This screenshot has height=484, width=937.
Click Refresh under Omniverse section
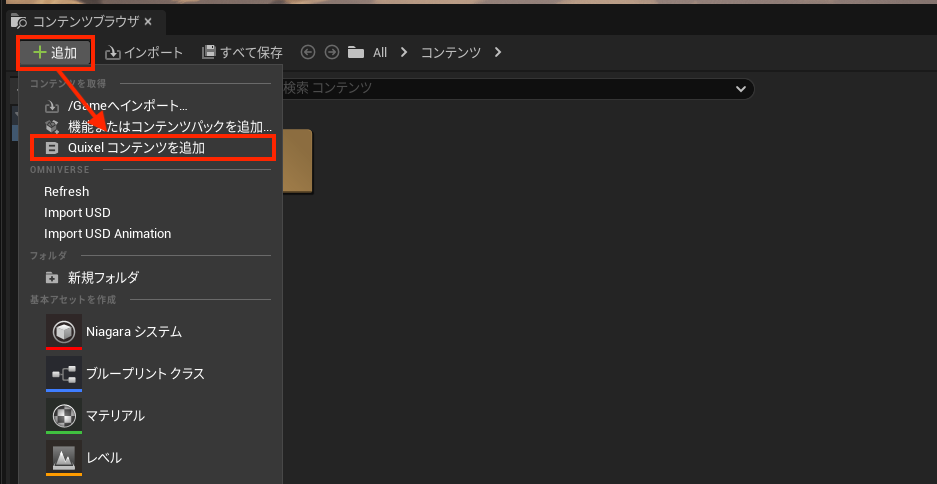pyautogui.click(x=66, y=191)
